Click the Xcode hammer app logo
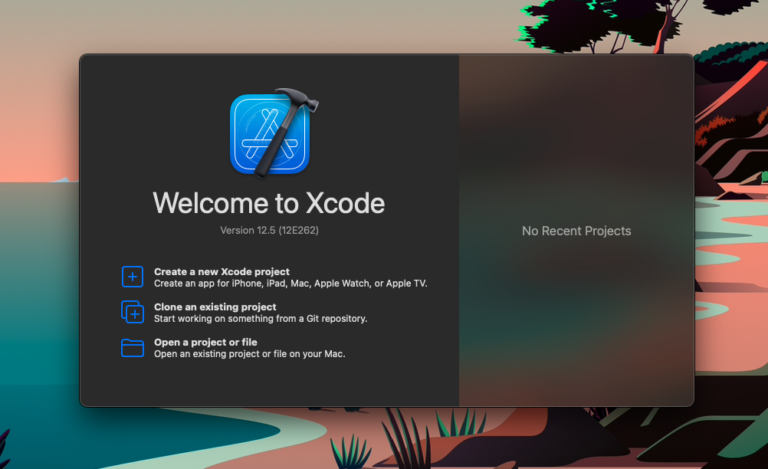Screen dimensions: 768x469 pyautogui.click(x=273, y=132)
